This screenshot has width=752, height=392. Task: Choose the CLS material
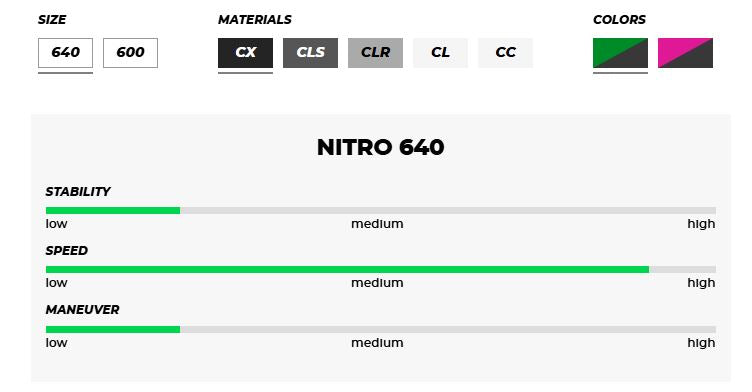(x=310, y=53)
